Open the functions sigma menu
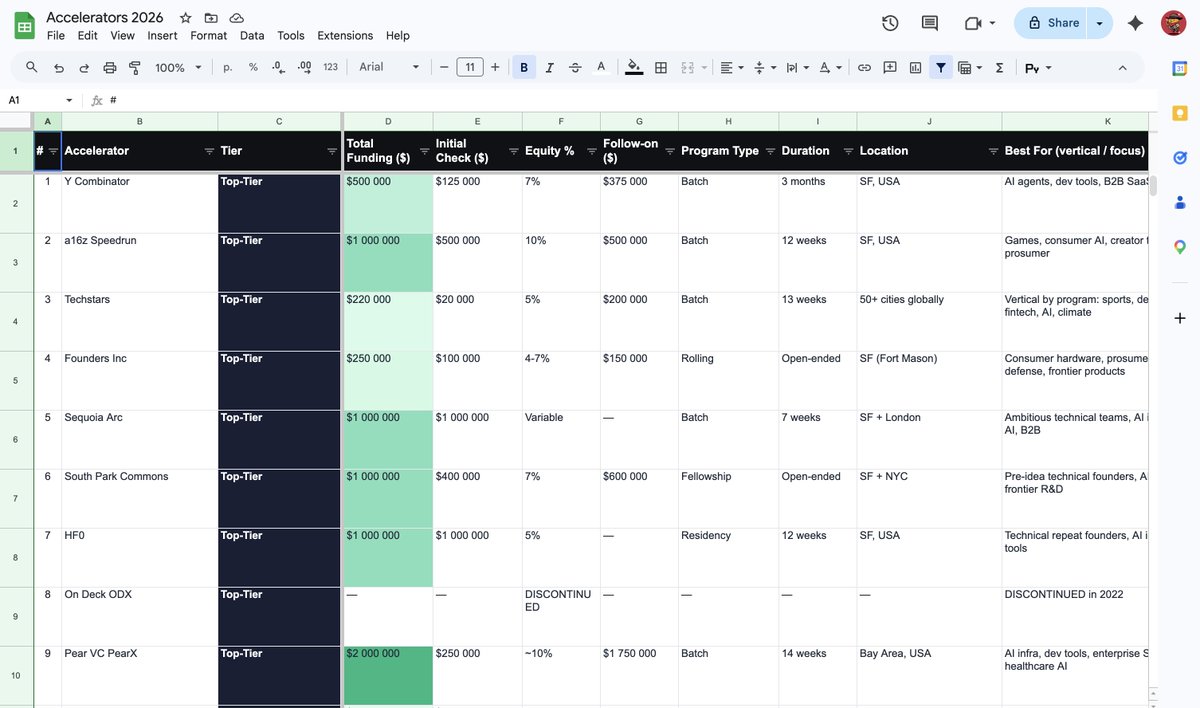The height and width of the screenshot is (708, 1200). click(999, 67)
